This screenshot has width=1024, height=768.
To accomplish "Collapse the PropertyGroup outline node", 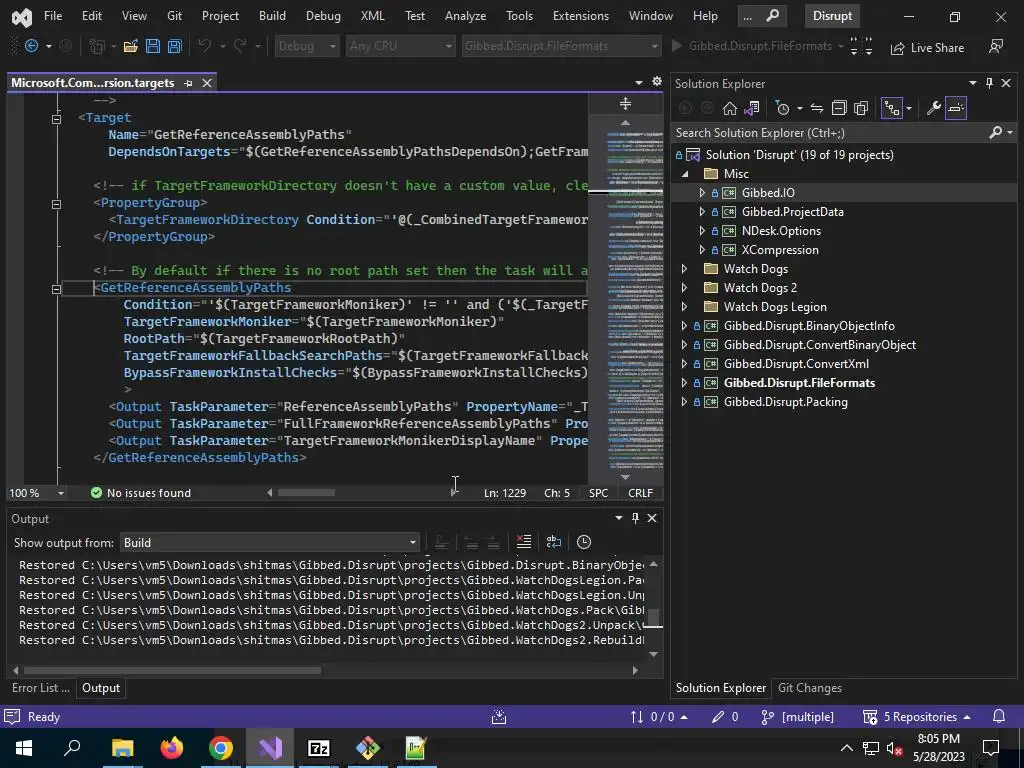I will click(x=57, y=204).
